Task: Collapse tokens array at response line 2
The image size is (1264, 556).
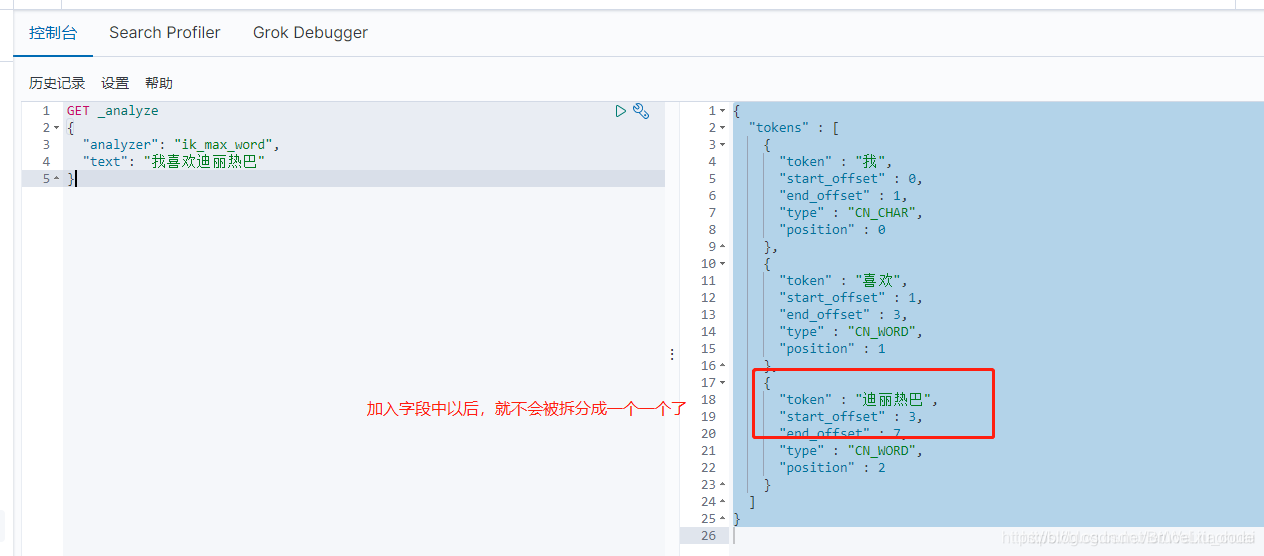Action: click(x=723, y=128)
